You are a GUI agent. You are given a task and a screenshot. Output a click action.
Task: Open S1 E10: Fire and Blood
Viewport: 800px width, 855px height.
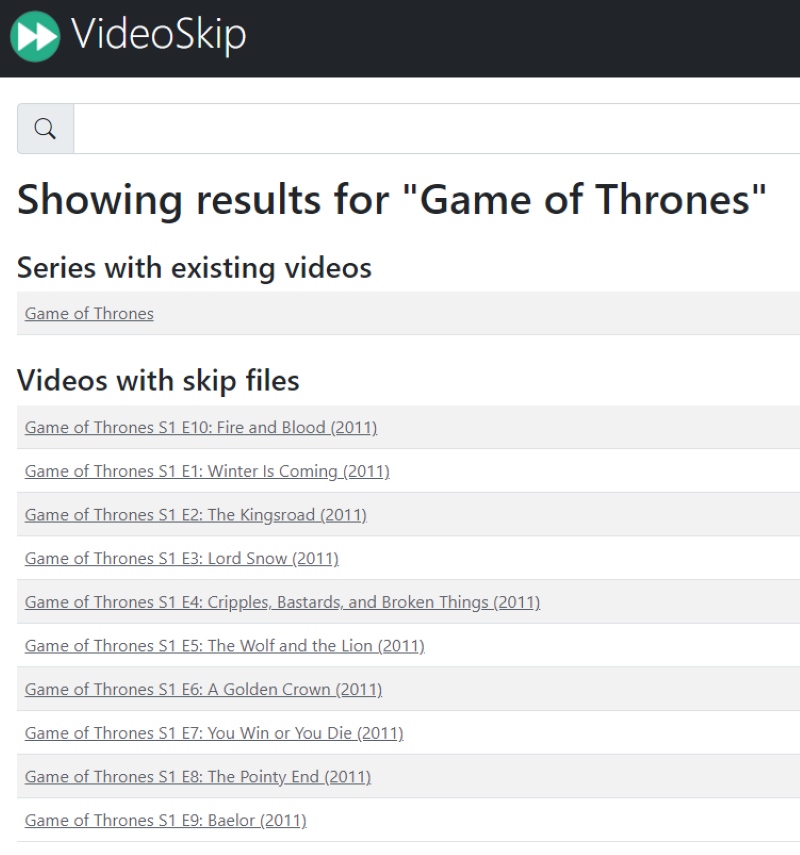pos(201,428)
